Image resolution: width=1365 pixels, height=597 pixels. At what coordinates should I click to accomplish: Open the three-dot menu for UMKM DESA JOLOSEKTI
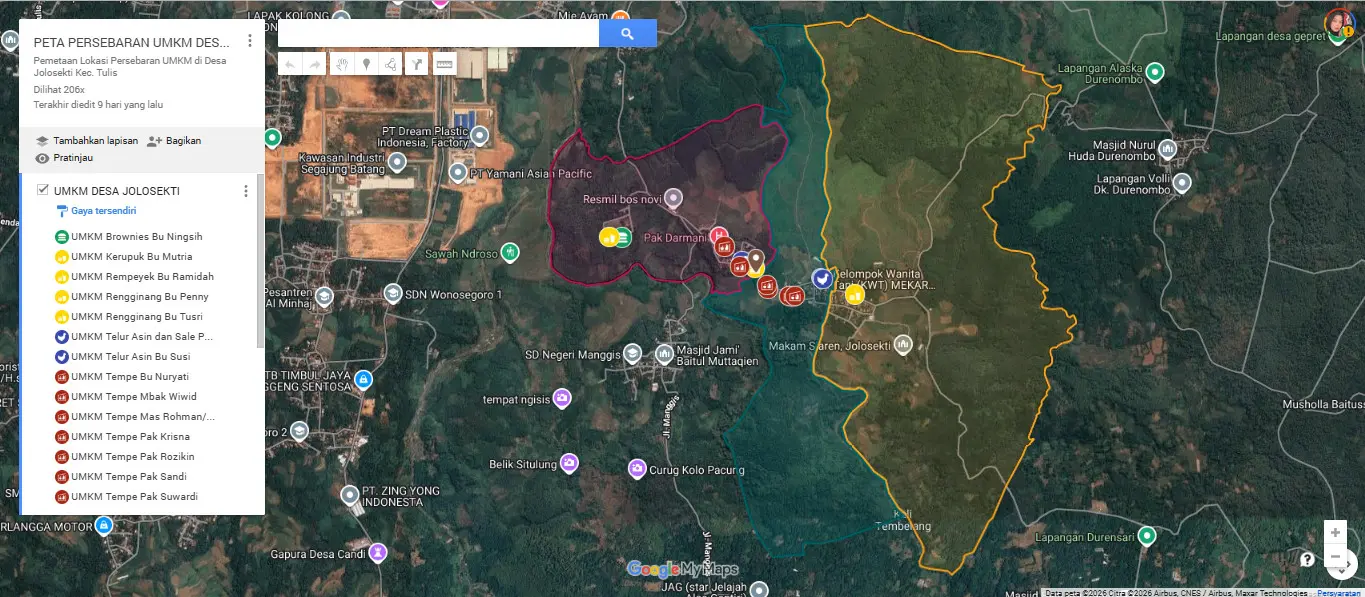click(246, 191)
